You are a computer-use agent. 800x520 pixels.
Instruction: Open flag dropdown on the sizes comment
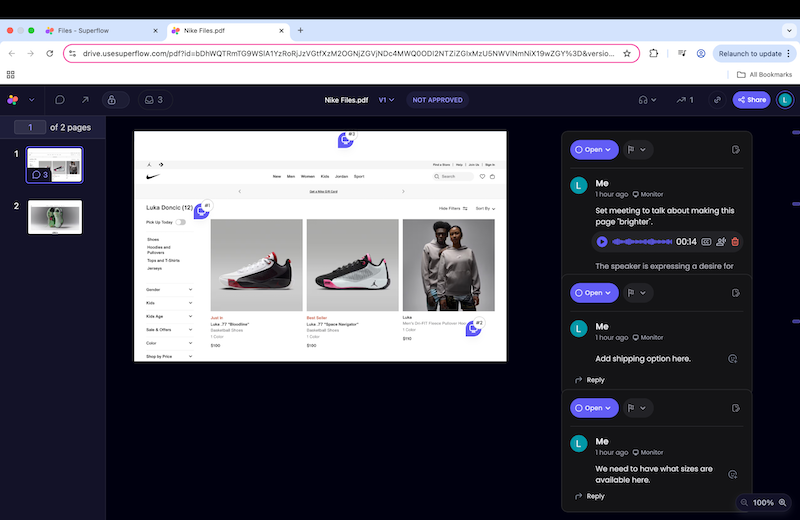[636, 408]
